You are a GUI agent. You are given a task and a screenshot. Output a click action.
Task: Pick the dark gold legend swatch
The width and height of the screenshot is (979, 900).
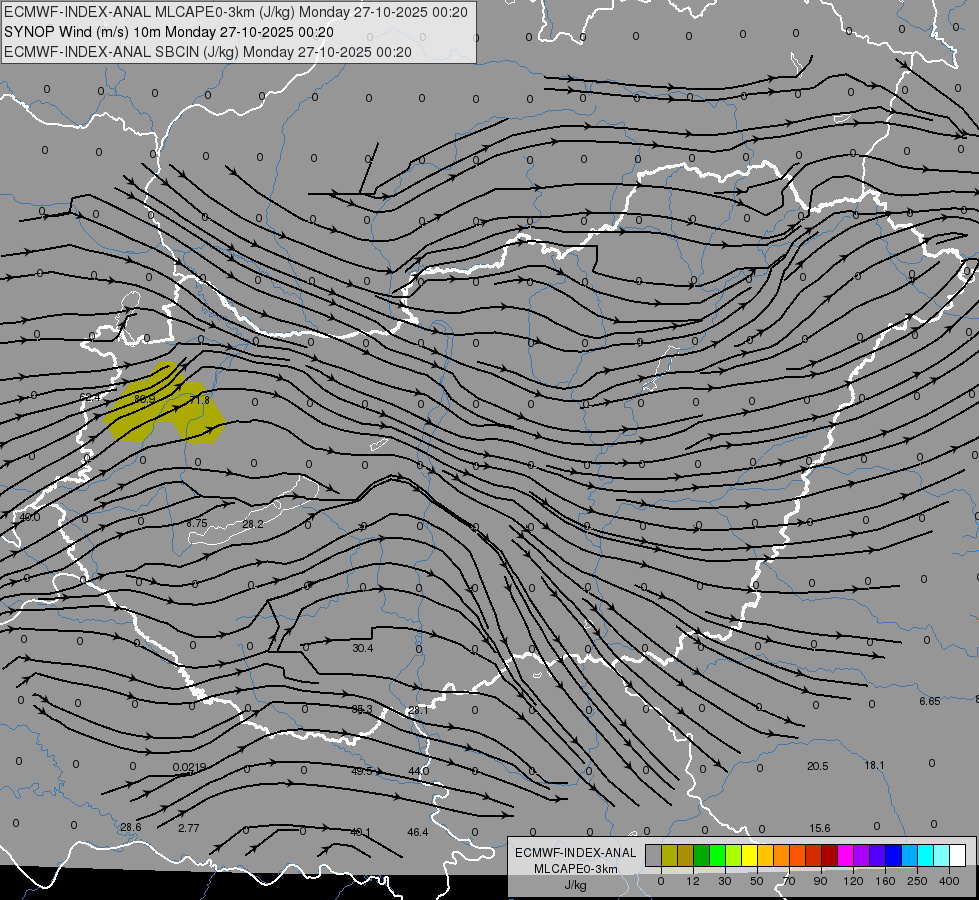point(686,856)
